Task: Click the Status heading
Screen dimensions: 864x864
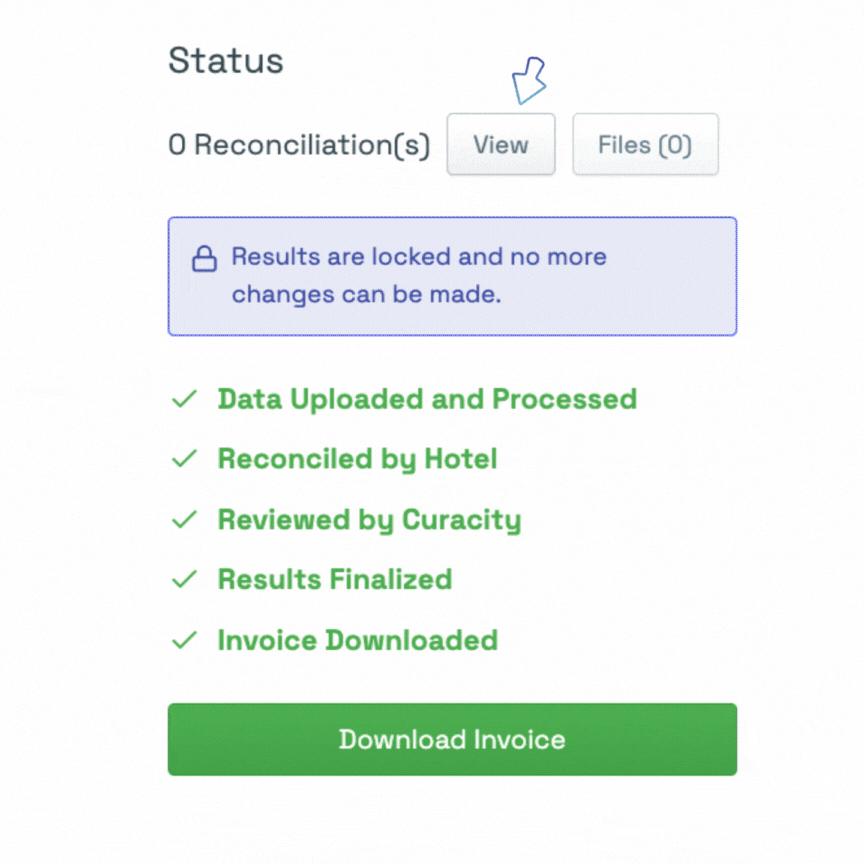Action: coord(226,60)
